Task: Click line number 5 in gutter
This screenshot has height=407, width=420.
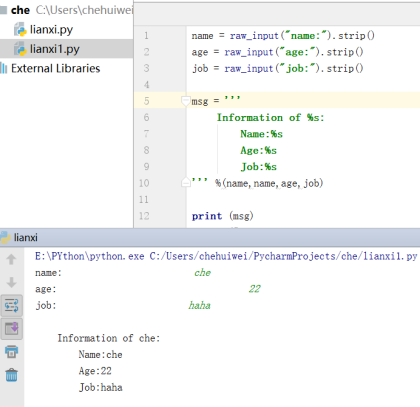Action: [146, 101]
